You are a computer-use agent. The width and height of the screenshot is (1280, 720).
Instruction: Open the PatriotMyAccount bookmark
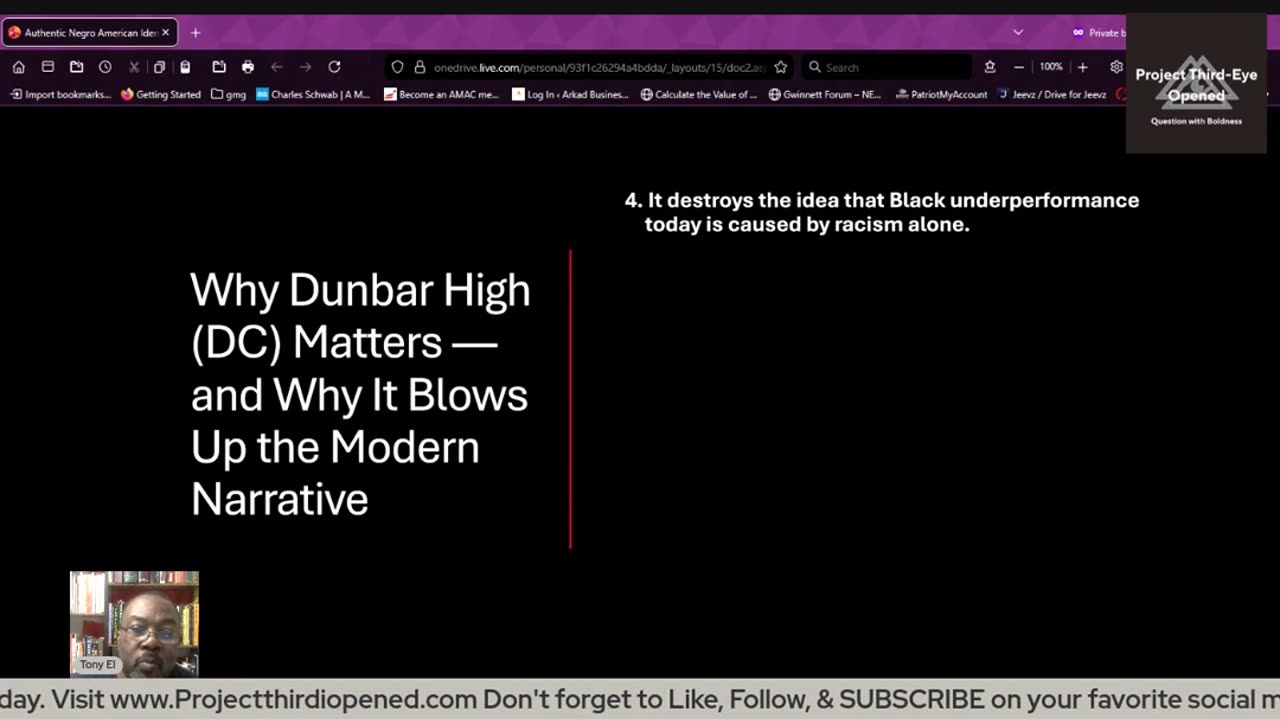point(941,94)
